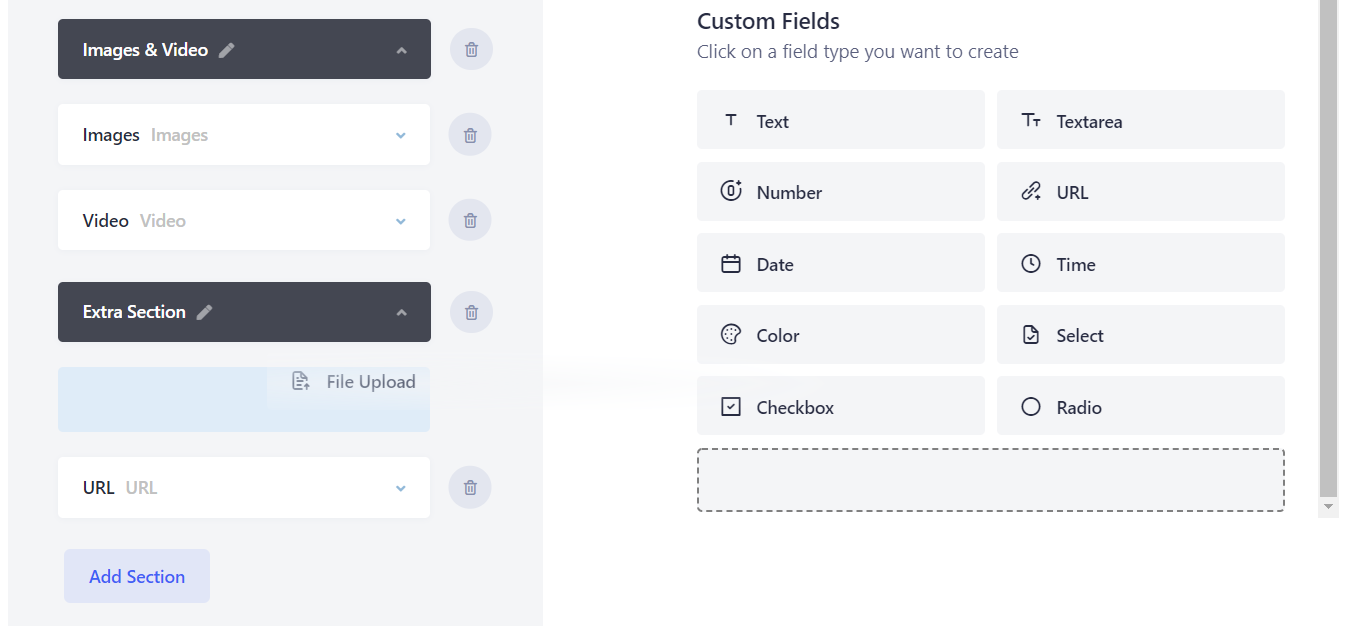Expand the Images field options
The height and width of the screenshot is (626, 1357).
(x=400, y=134)
